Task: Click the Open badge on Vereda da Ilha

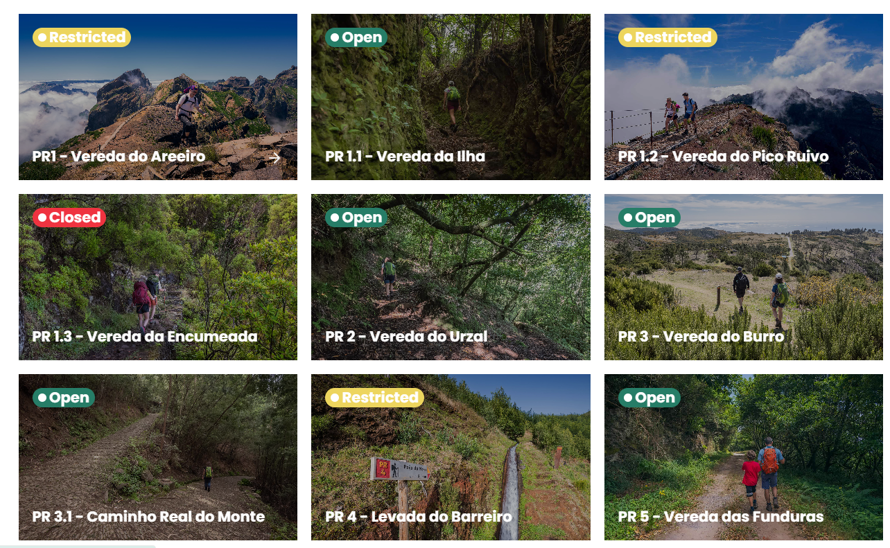Action: click(356, 37)
